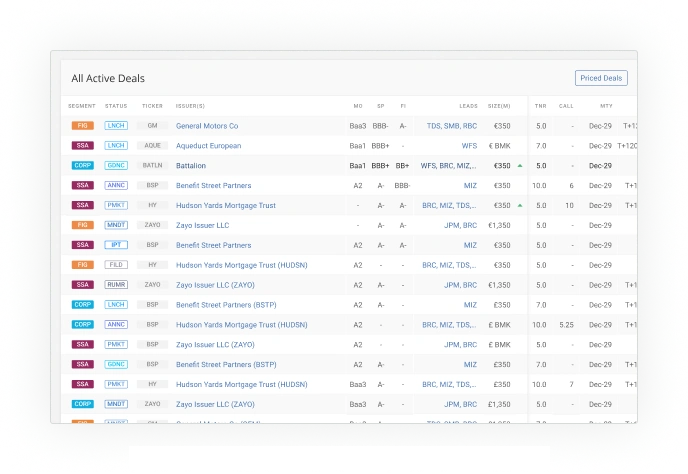688x474 pixels.
Task: Sort by MTY column header
Action: coord(606,106)
